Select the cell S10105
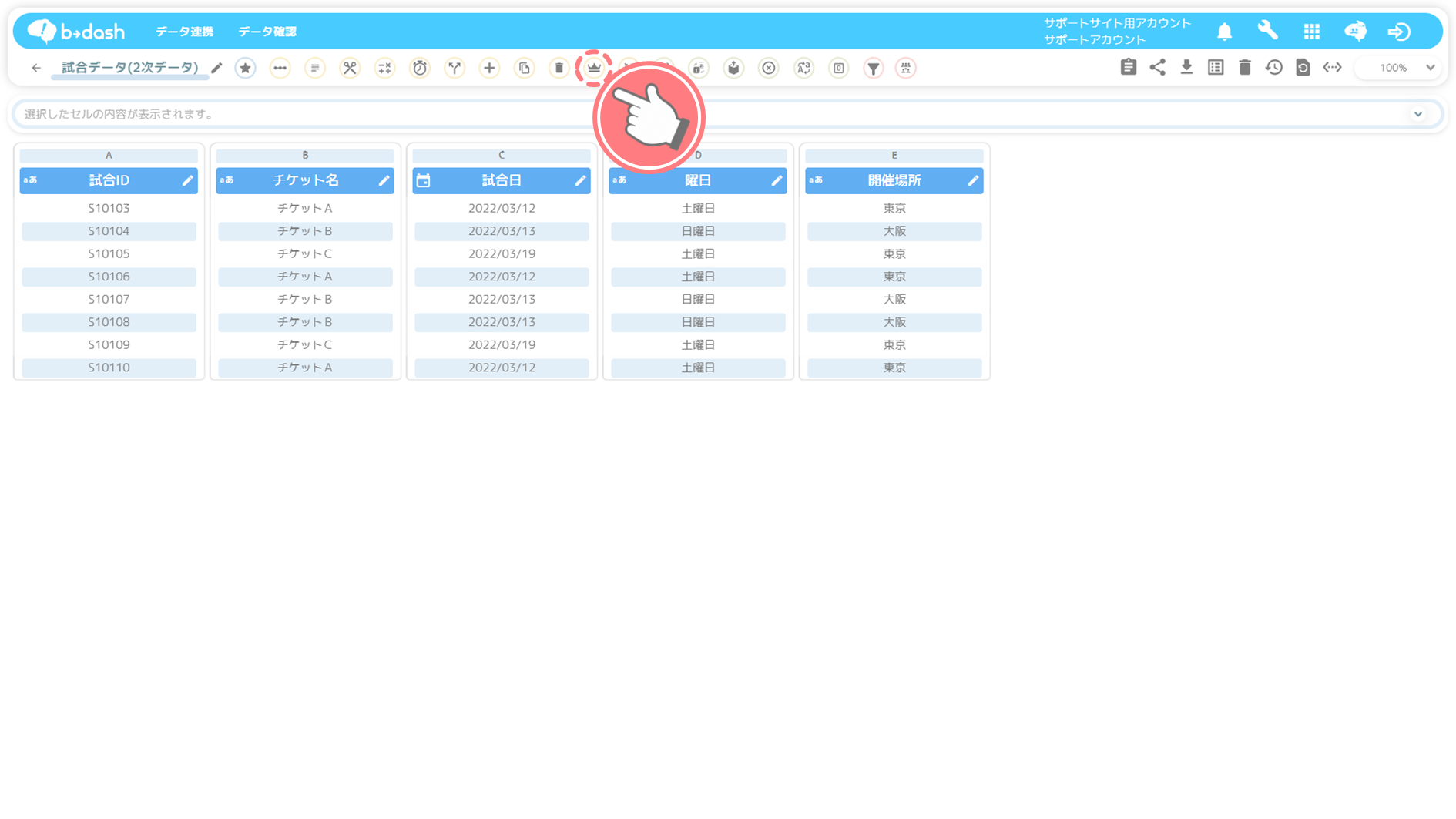This screenshot has height=819, width=1456. [x=109, y=253]
